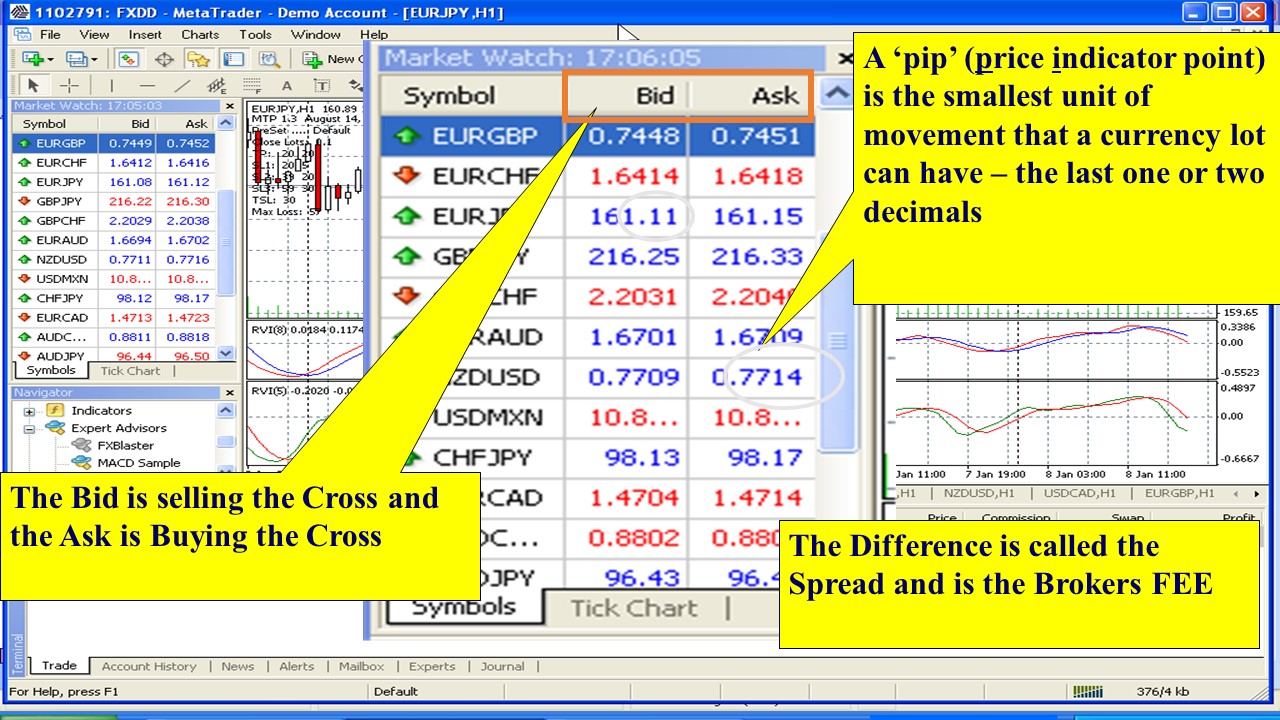Open the Mailbox terminal tab
Viewport: 1280px width, 720px height.
361,666
